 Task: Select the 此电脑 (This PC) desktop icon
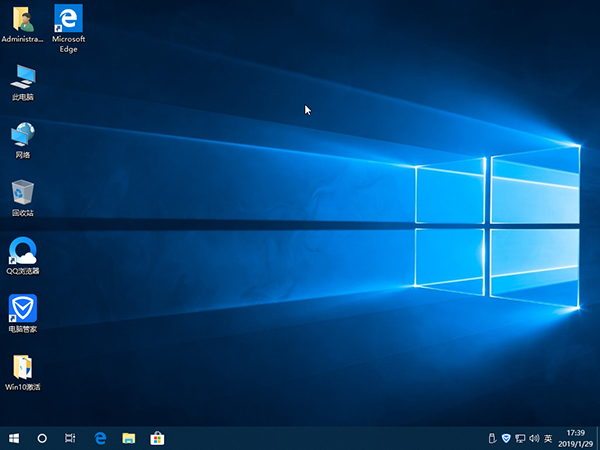point(23,82)
